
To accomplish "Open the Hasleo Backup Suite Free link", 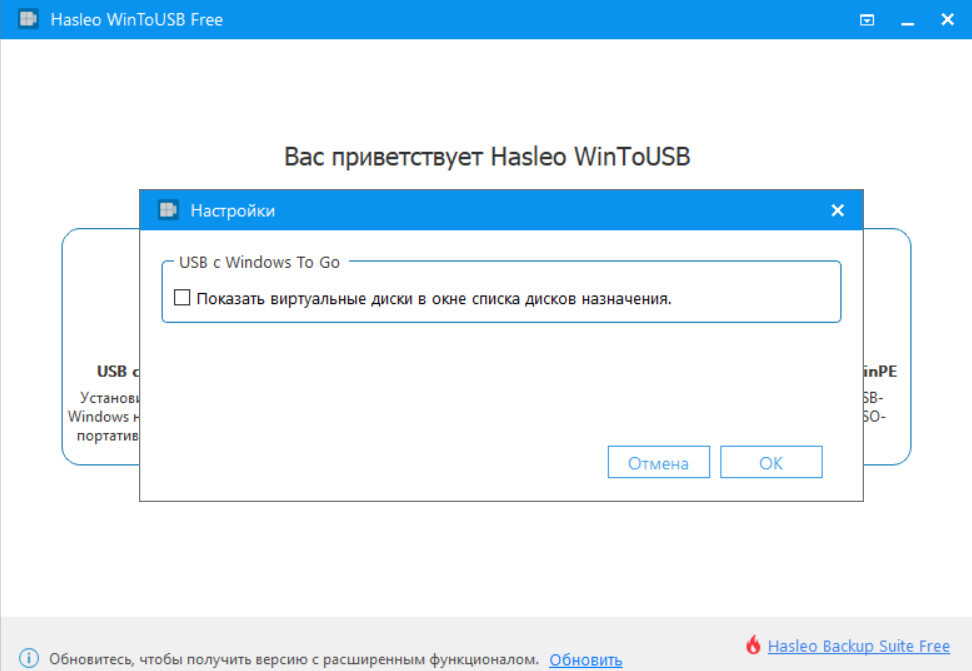I will (x=859, y=646).
